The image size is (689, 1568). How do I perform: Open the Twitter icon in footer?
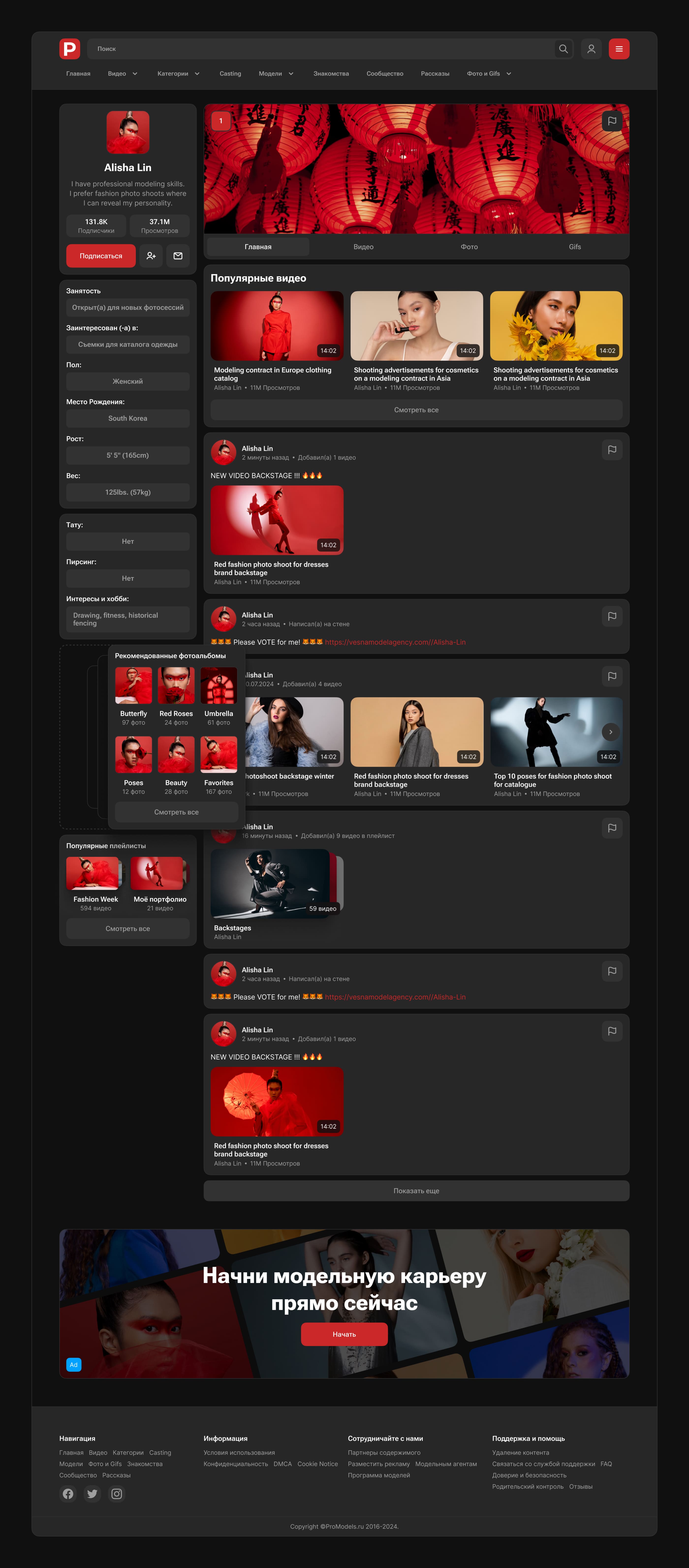93,1494
